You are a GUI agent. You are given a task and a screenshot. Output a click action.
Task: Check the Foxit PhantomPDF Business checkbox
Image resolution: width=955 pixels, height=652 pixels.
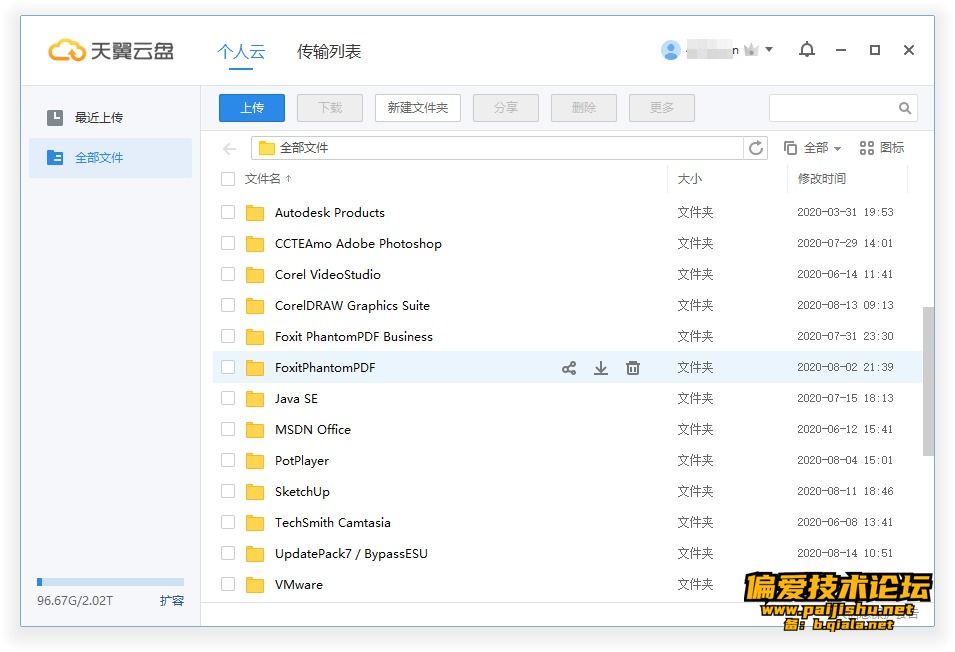tap(228, 336)
